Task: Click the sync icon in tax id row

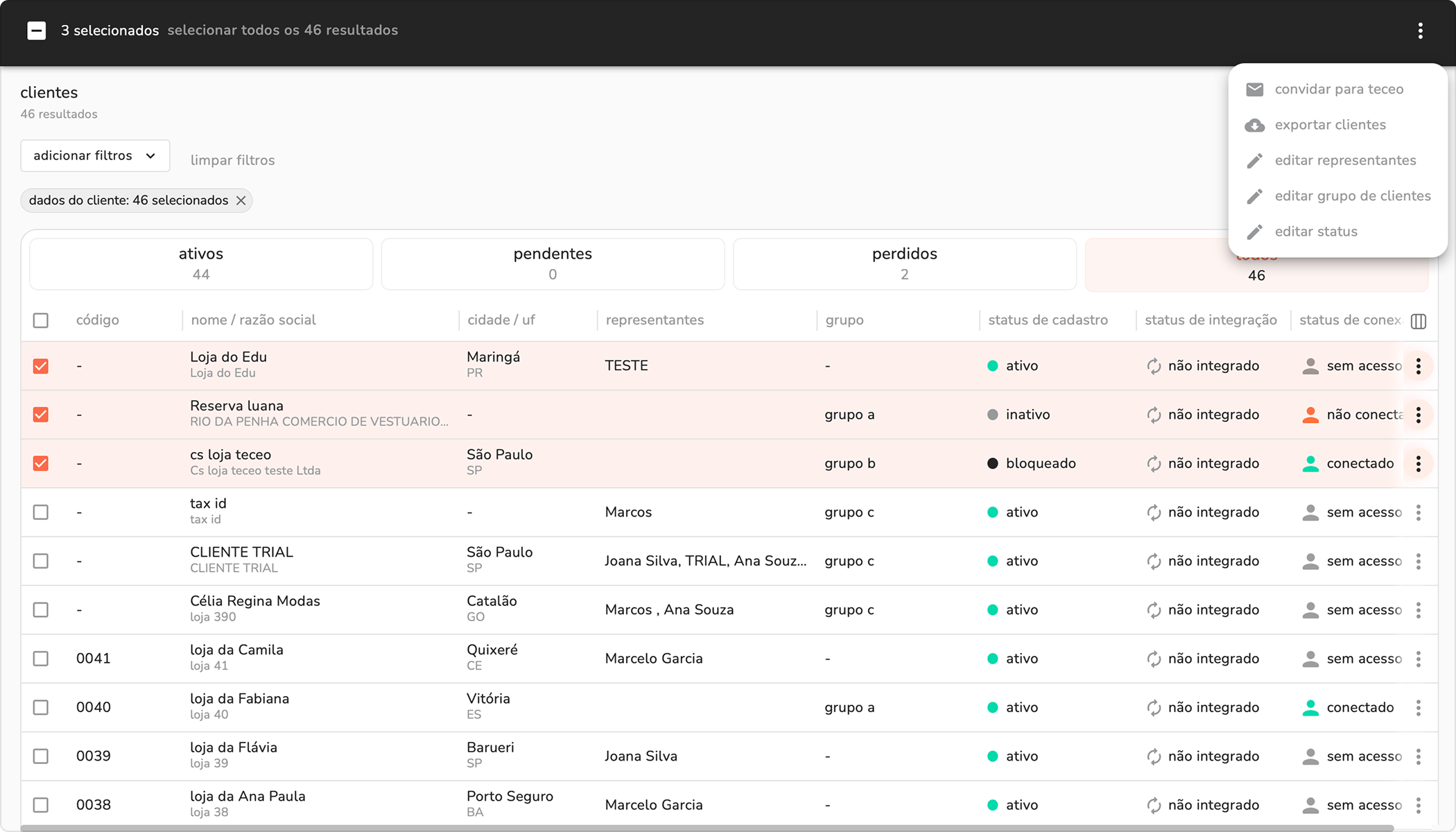Action: click(1153, 512)
